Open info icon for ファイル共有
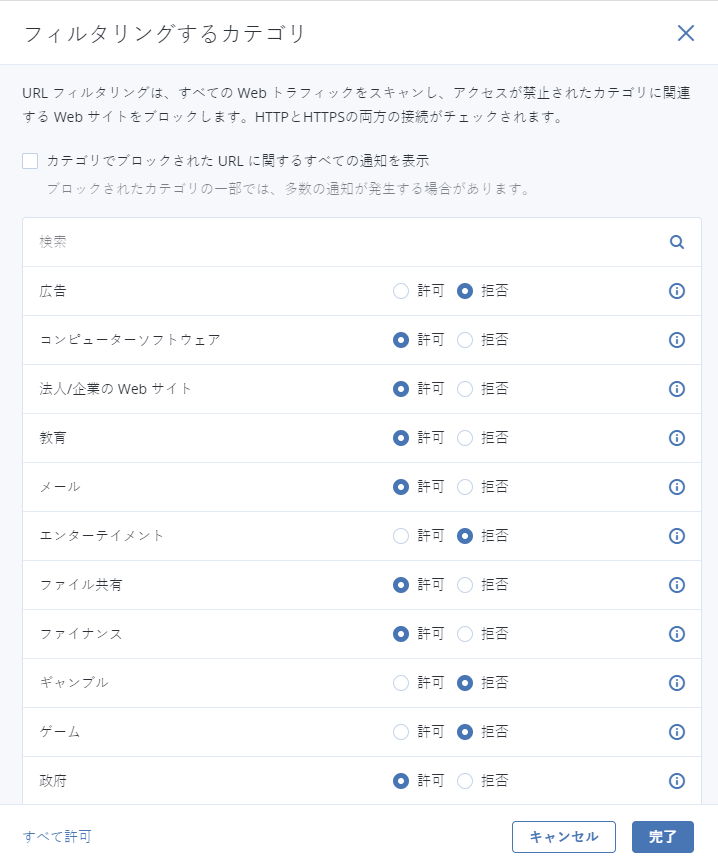Screen dimensions: 718x863 (x=676, y=585)
